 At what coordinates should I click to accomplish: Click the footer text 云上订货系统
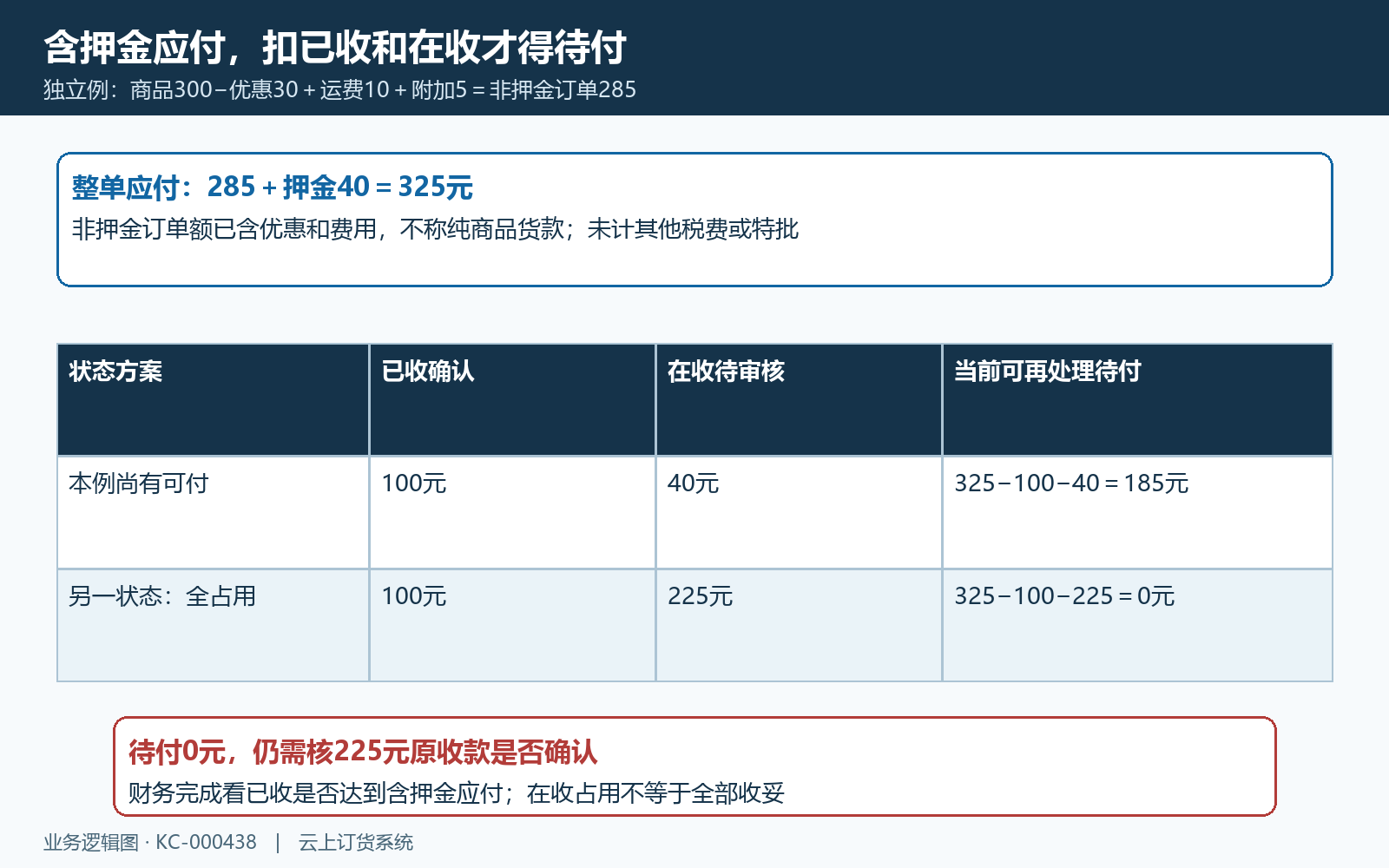click(x=356, y=842)
